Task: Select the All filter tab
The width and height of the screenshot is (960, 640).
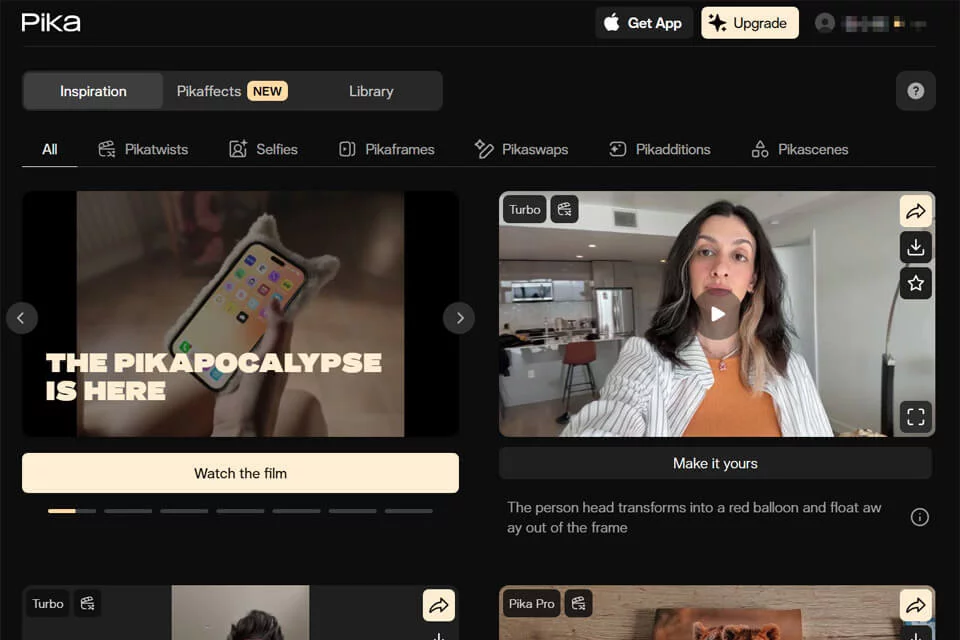Action: [50, 149]
